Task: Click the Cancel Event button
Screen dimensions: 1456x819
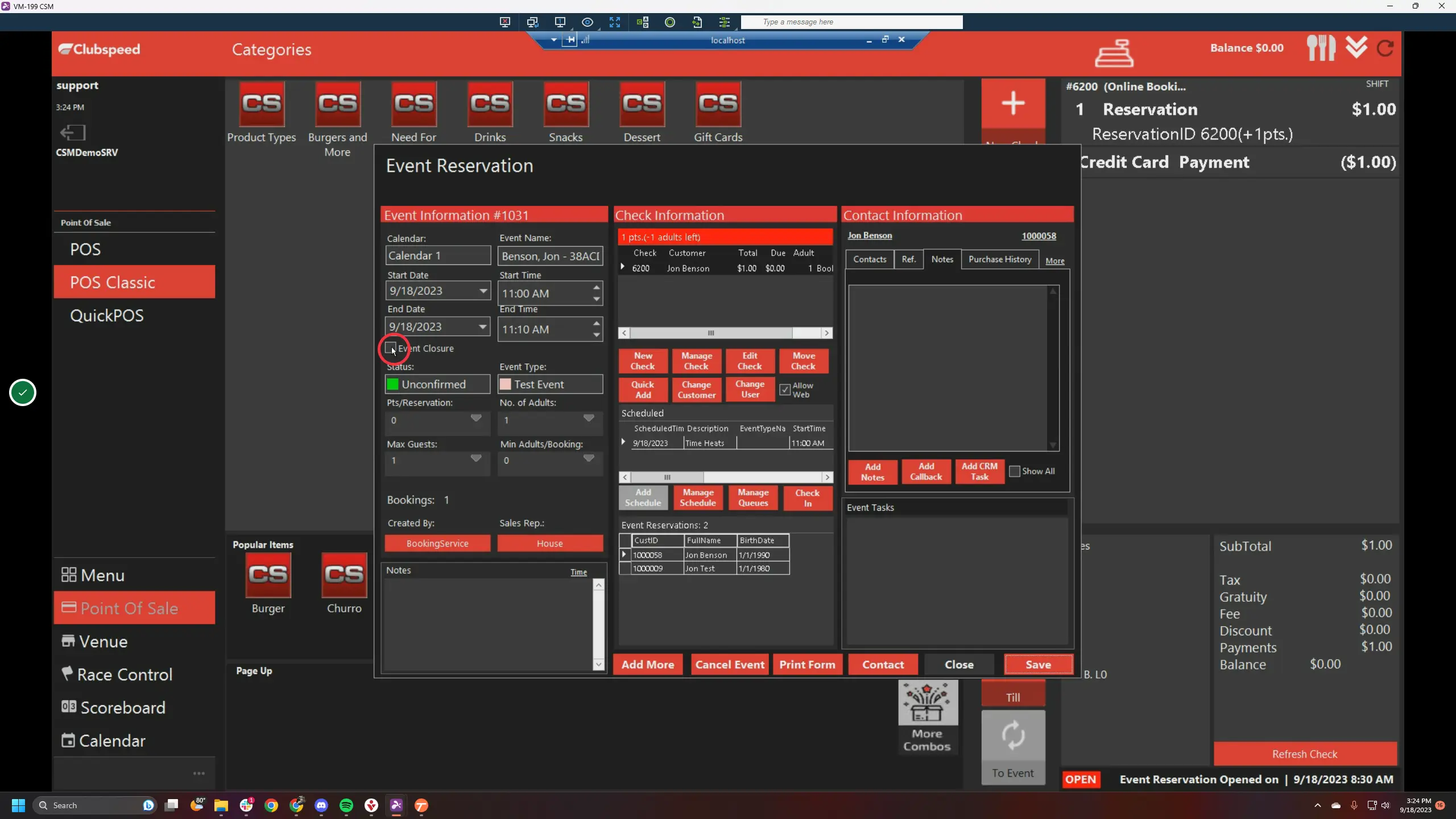Action: click(x=730, y=664)
